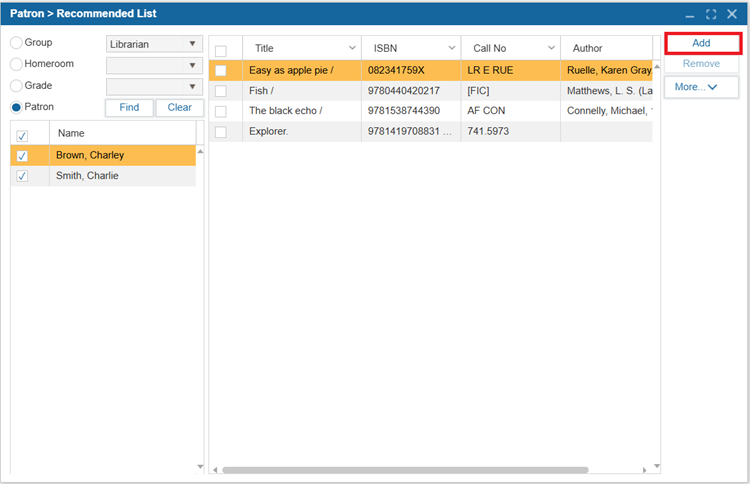The height and width of the screenshot is (484, 750).
Task: Check the Easy as apple pie checkbox
Action: tap(221, 70)
